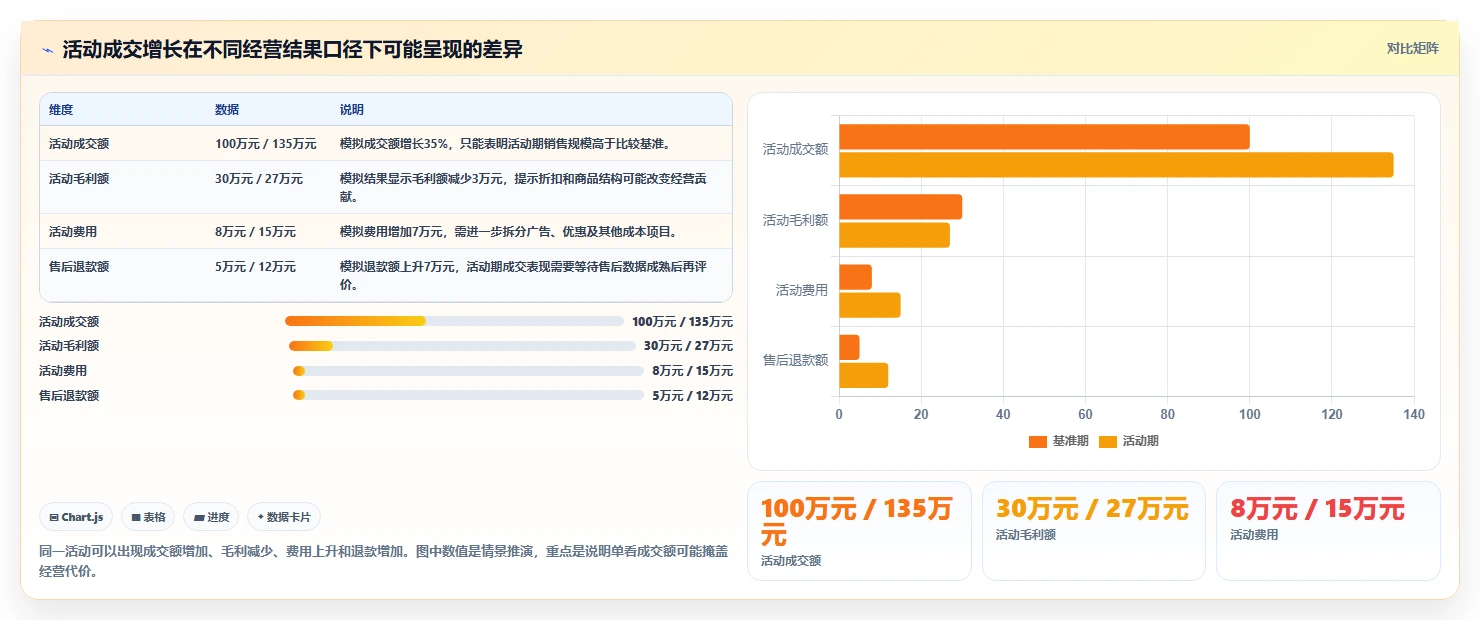Image resolution: width=1480 pixels, height=620 pixels.
Task: Click the 售后退款额 y-axis label on chart
Action: pos(795,360)
